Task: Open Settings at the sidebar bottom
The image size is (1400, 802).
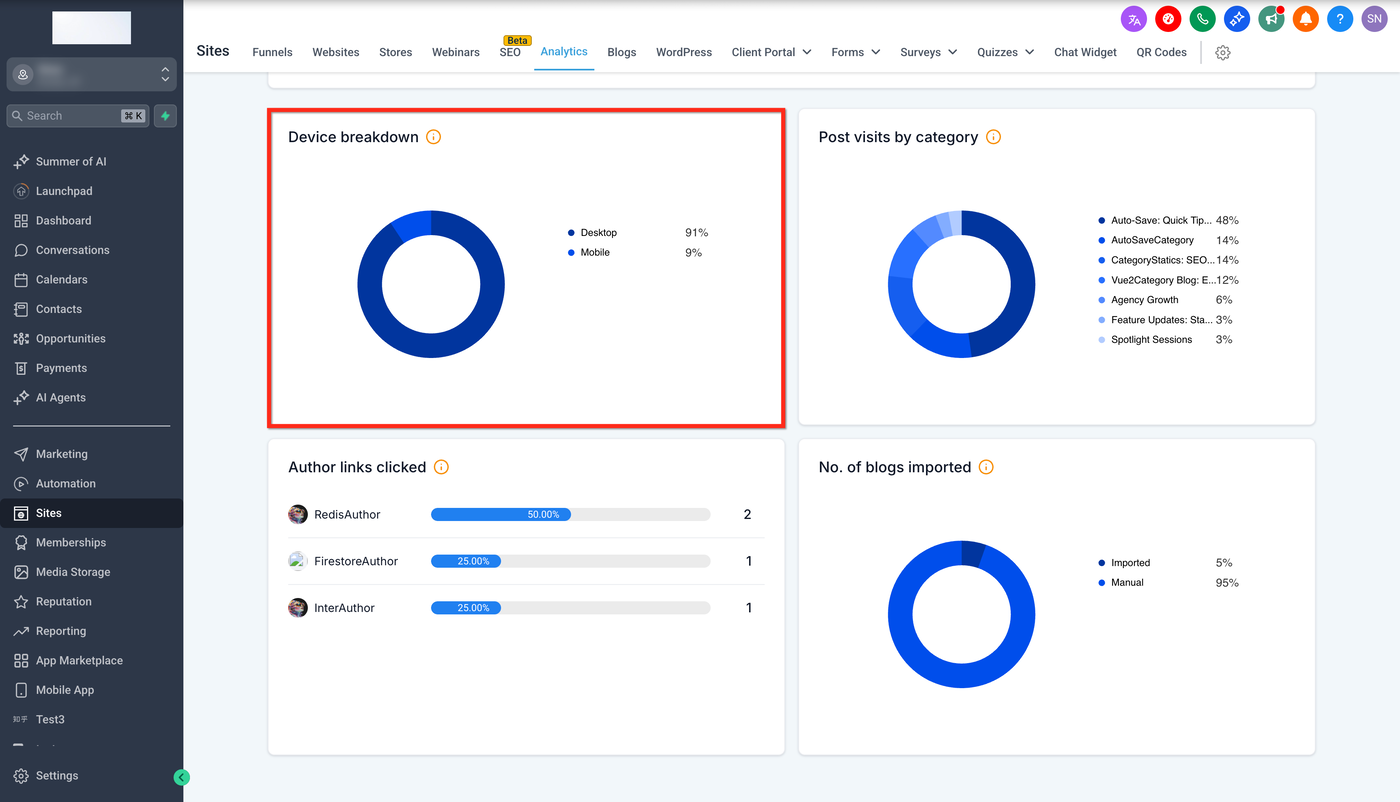Action: (x=56, y=776)
